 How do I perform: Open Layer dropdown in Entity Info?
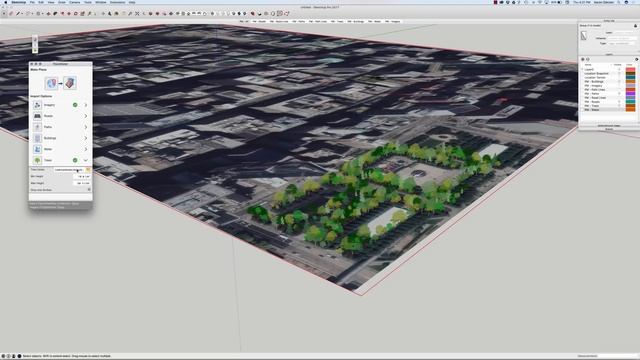(x=624, y=33)
